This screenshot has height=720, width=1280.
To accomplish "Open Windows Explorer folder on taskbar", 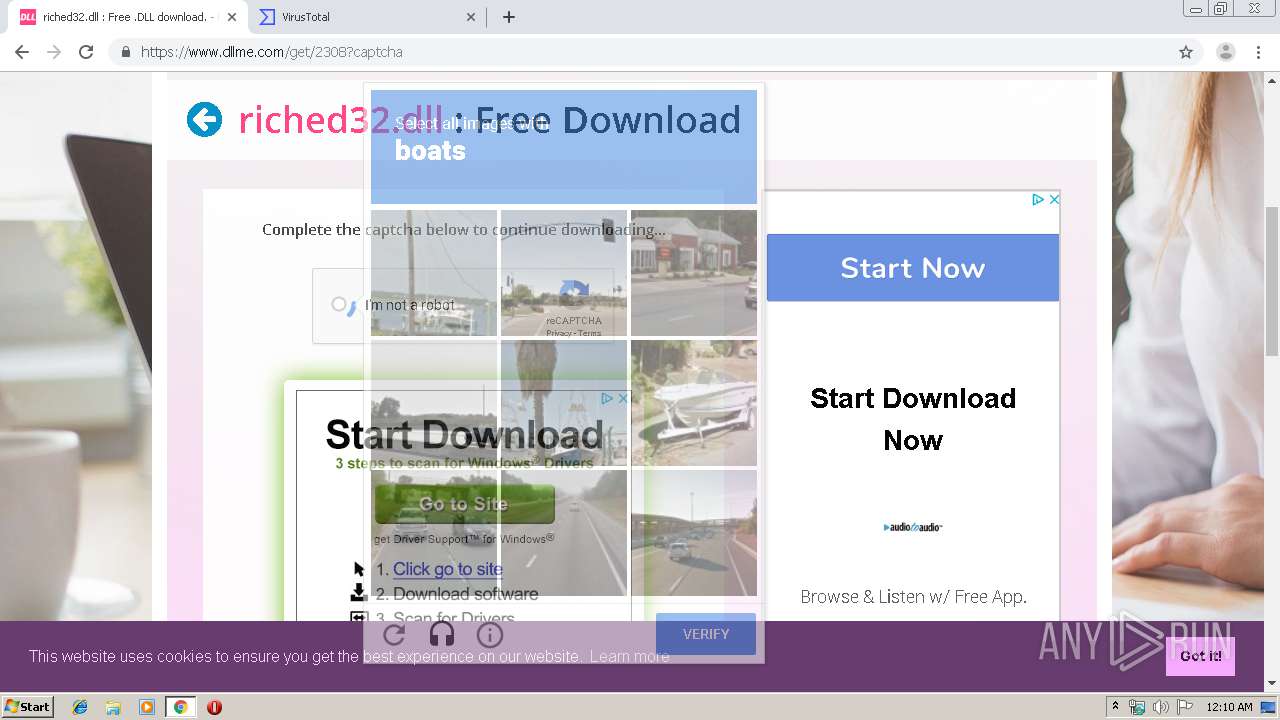I will click(x=113, y=707).
